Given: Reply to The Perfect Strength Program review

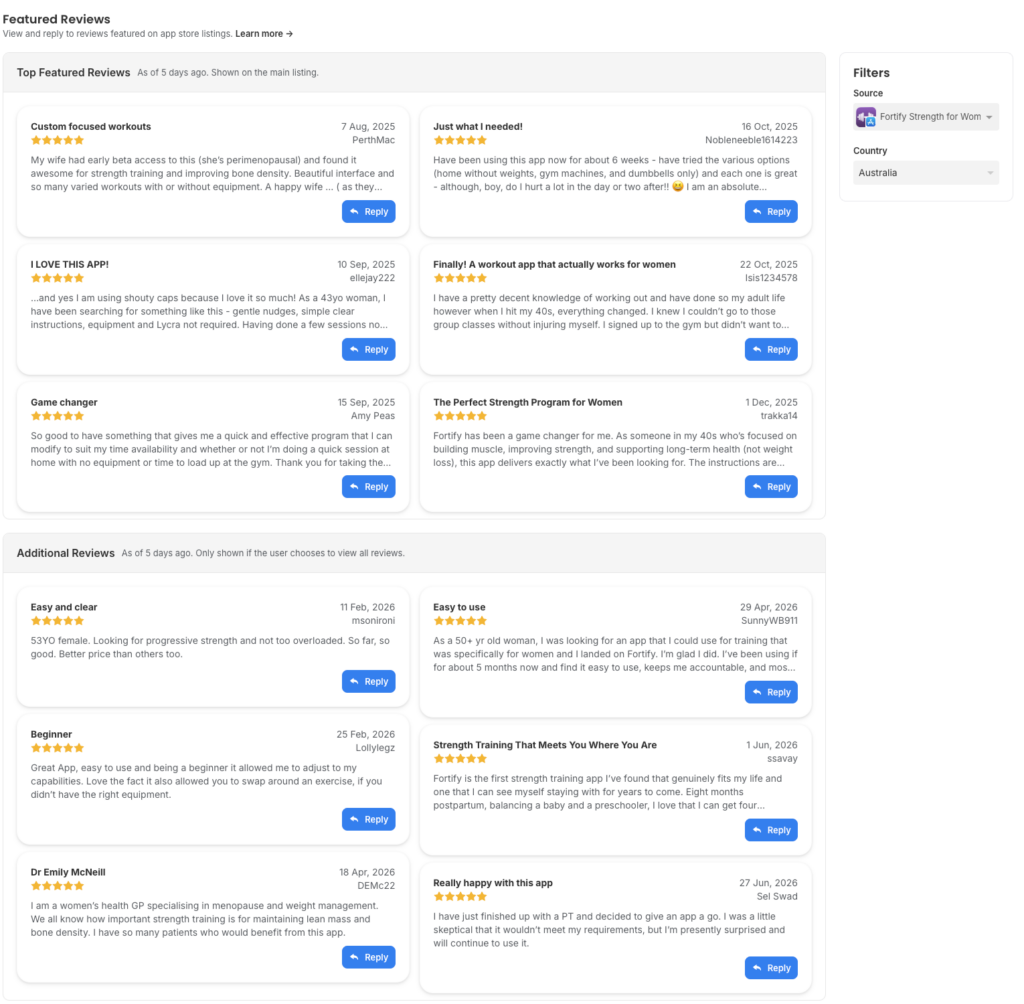Looking at the screenshot, I should pos(771,487).
